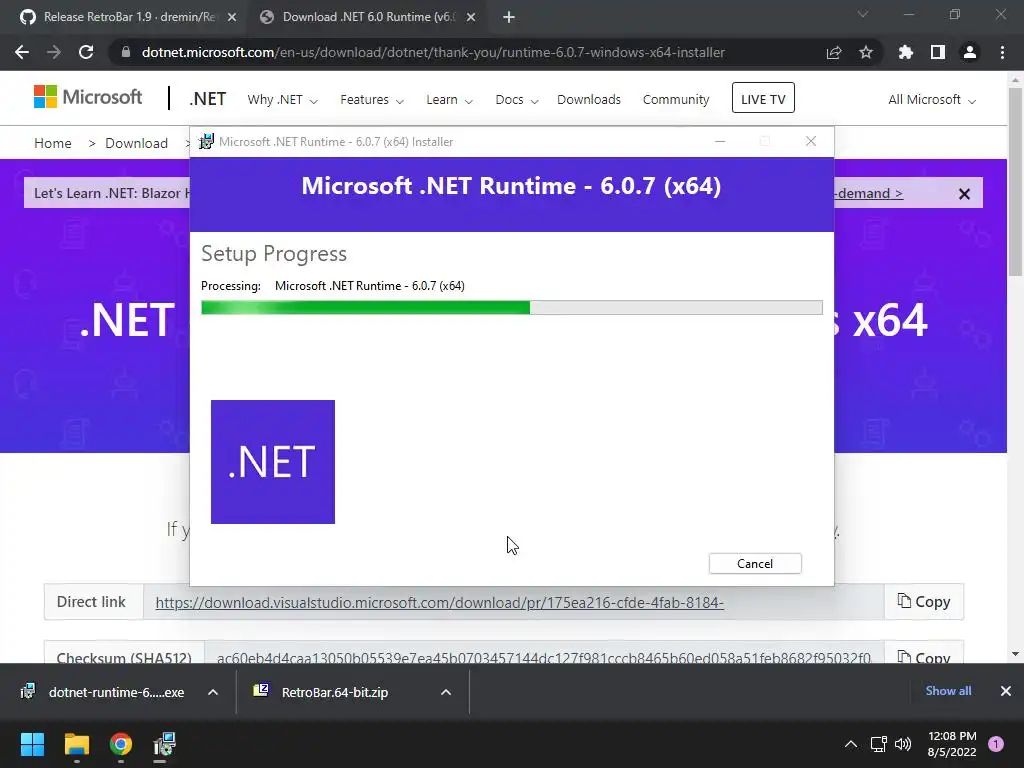Open File Explorer from the taskbar
This screenshot has height=768, width=1024.
(x=76, y=744)
